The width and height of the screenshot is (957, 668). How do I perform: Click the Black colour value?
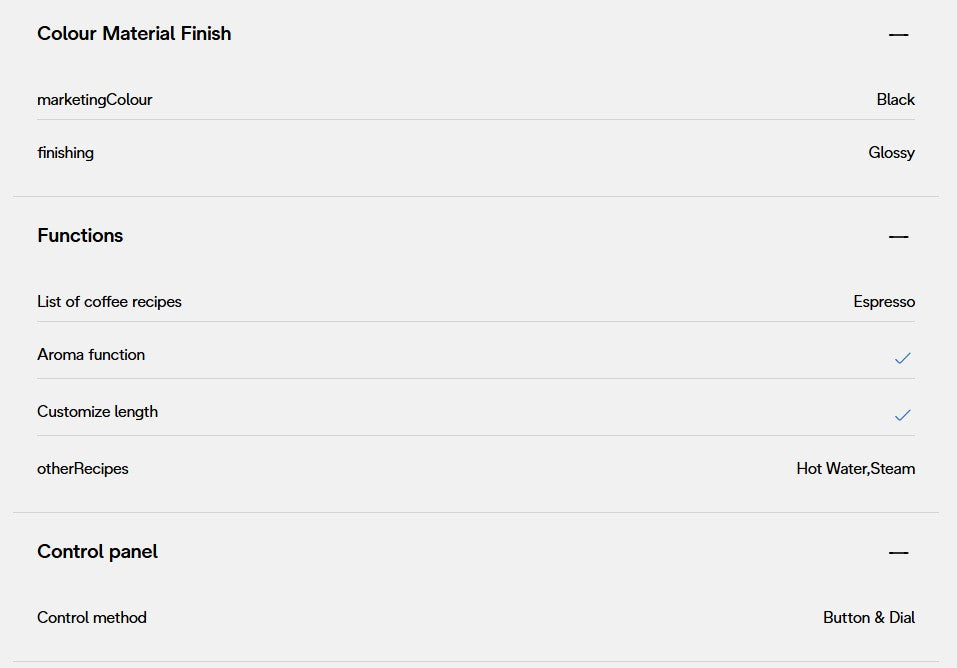(895, 100)
